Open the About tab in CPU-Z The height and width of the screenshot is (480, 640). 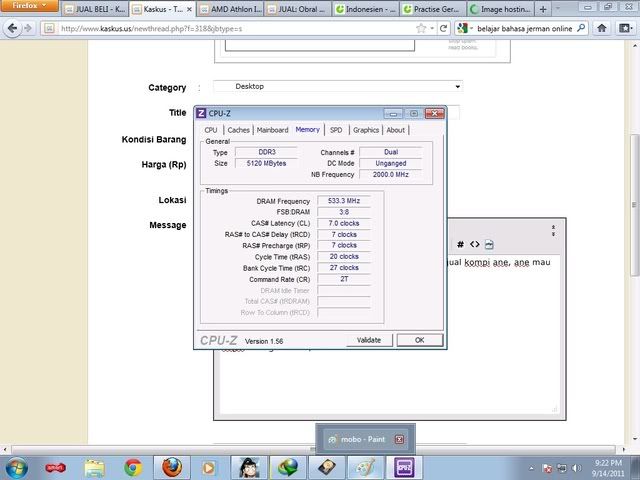point(396,130)
